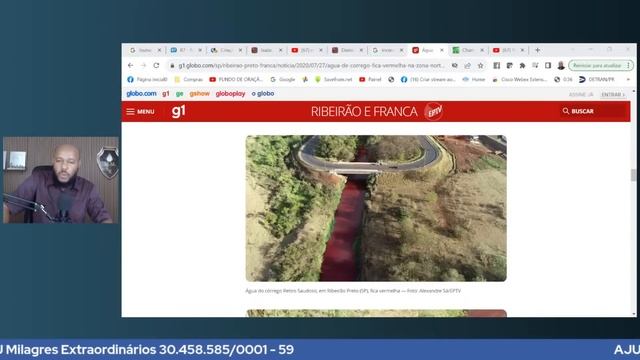Screen dimensions: 640x360
Task: Click the 'RIBEIRÃO E FRANCA' header title
Action: 364,111
